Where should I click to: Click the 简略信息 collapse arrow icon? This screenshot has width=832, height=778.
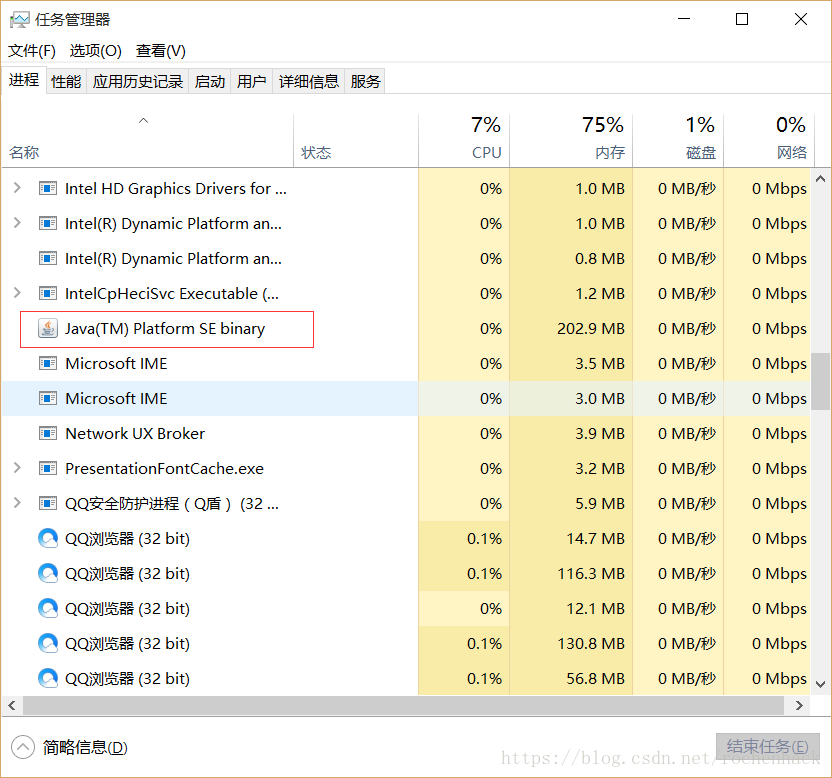22,748
